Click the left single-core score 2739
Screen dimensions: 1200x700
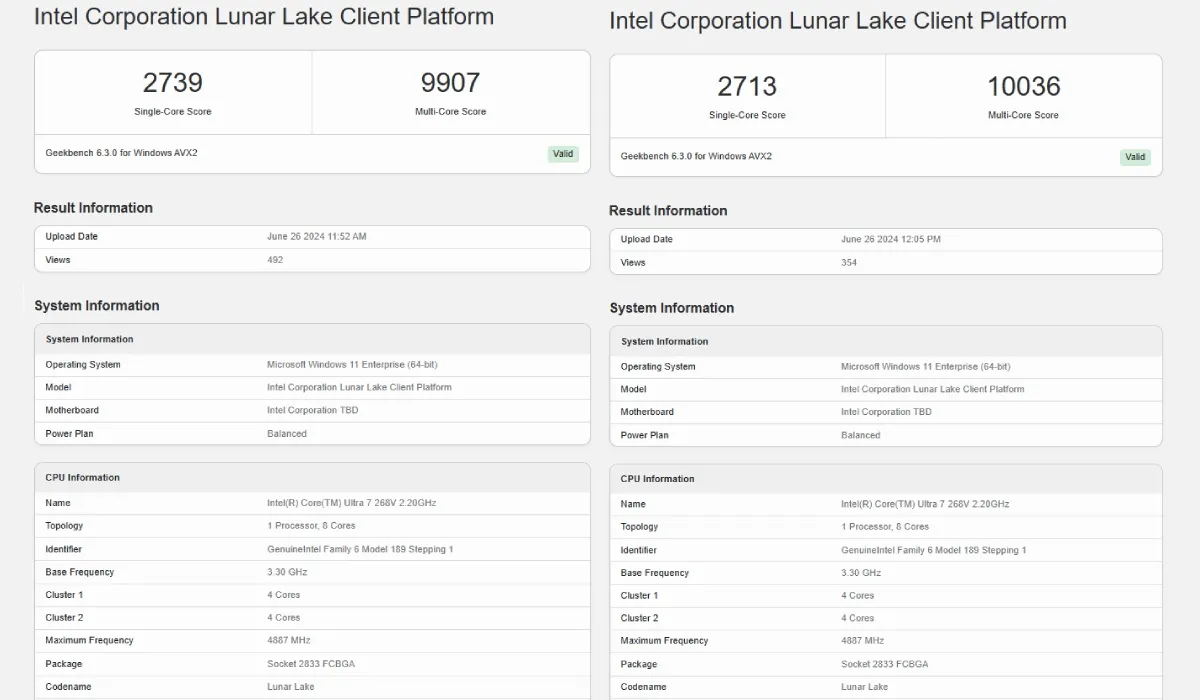(173, 82)
